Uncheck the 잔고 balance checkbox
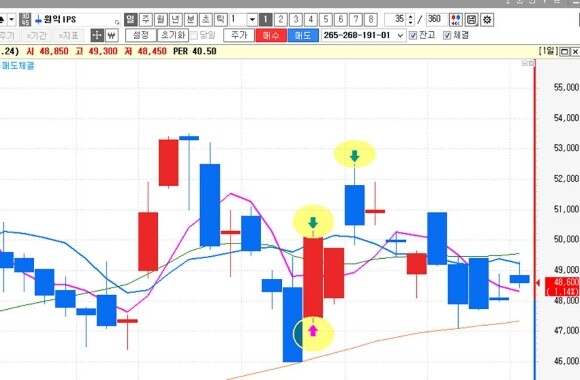Viewport: 580px width, 380px height. point(413,36)
